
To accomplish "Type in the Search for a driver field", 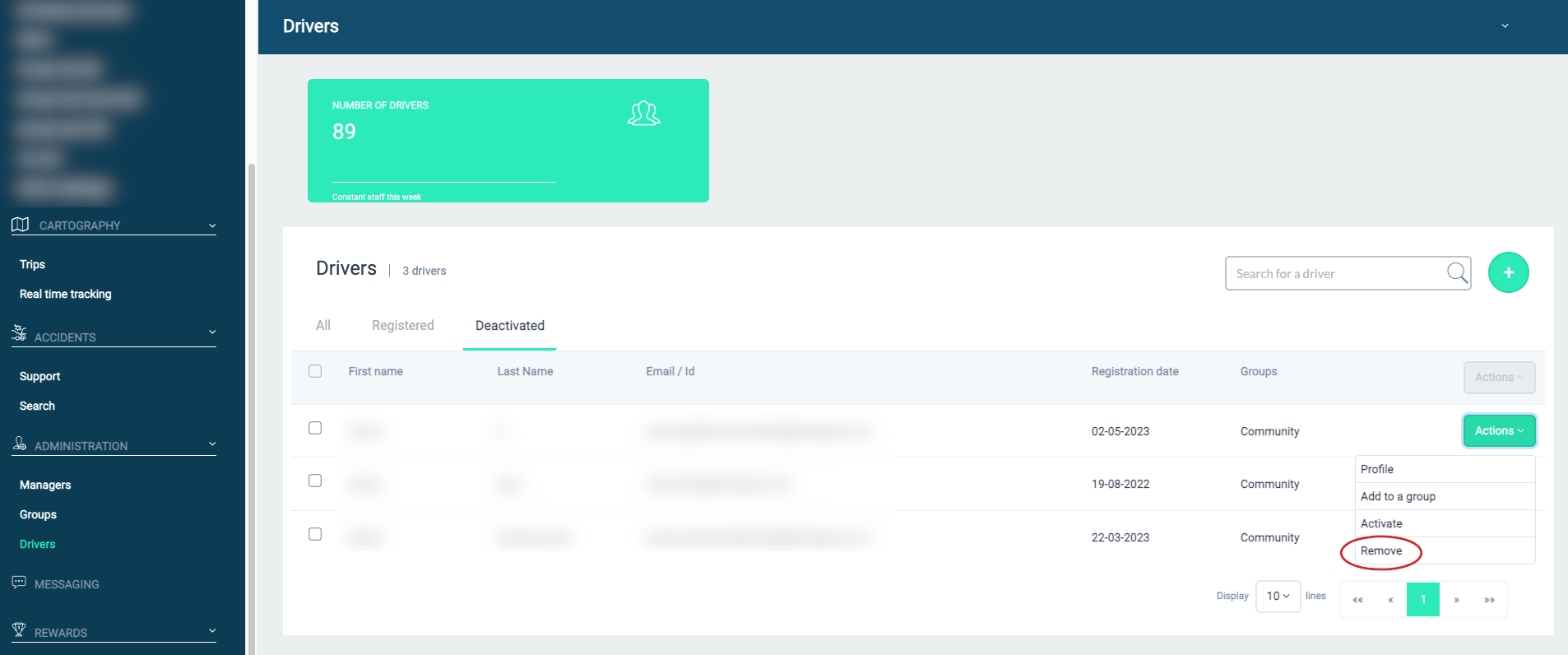I will (x=1333, y=274).
